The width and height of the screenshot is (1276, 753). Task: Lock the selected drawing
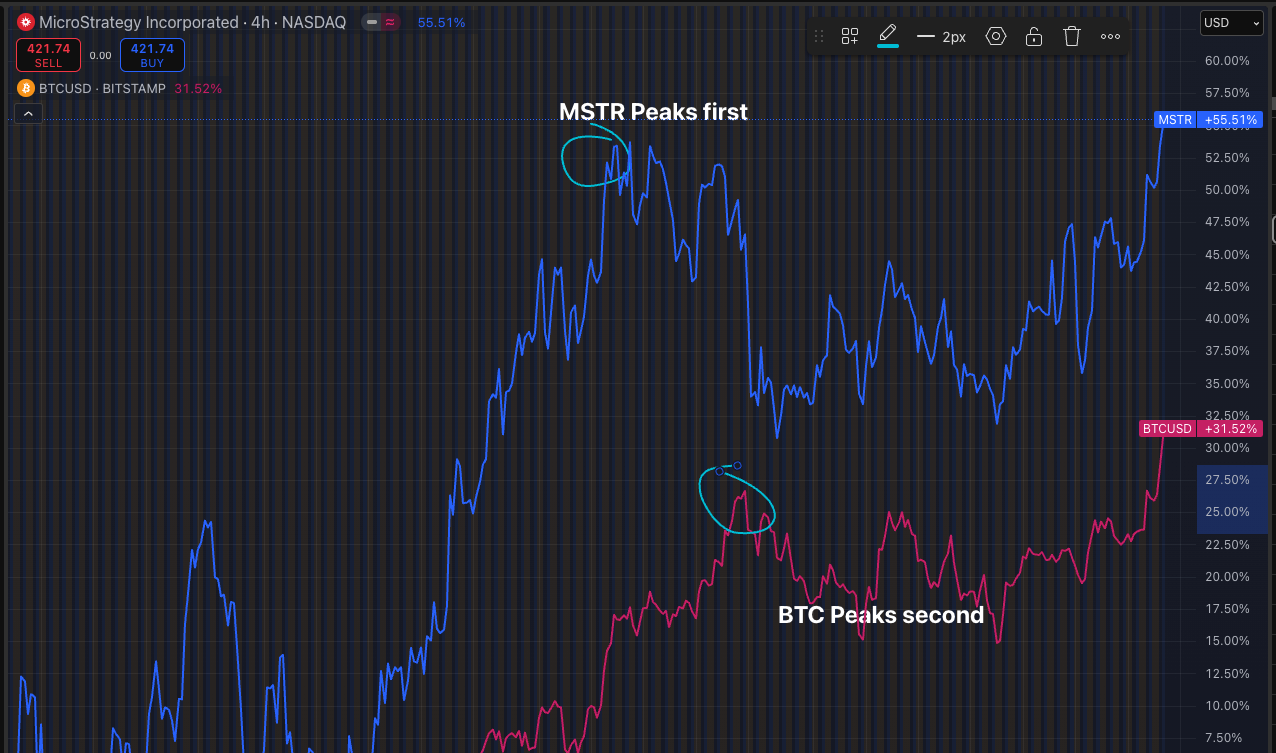(x=1034, y=37)
